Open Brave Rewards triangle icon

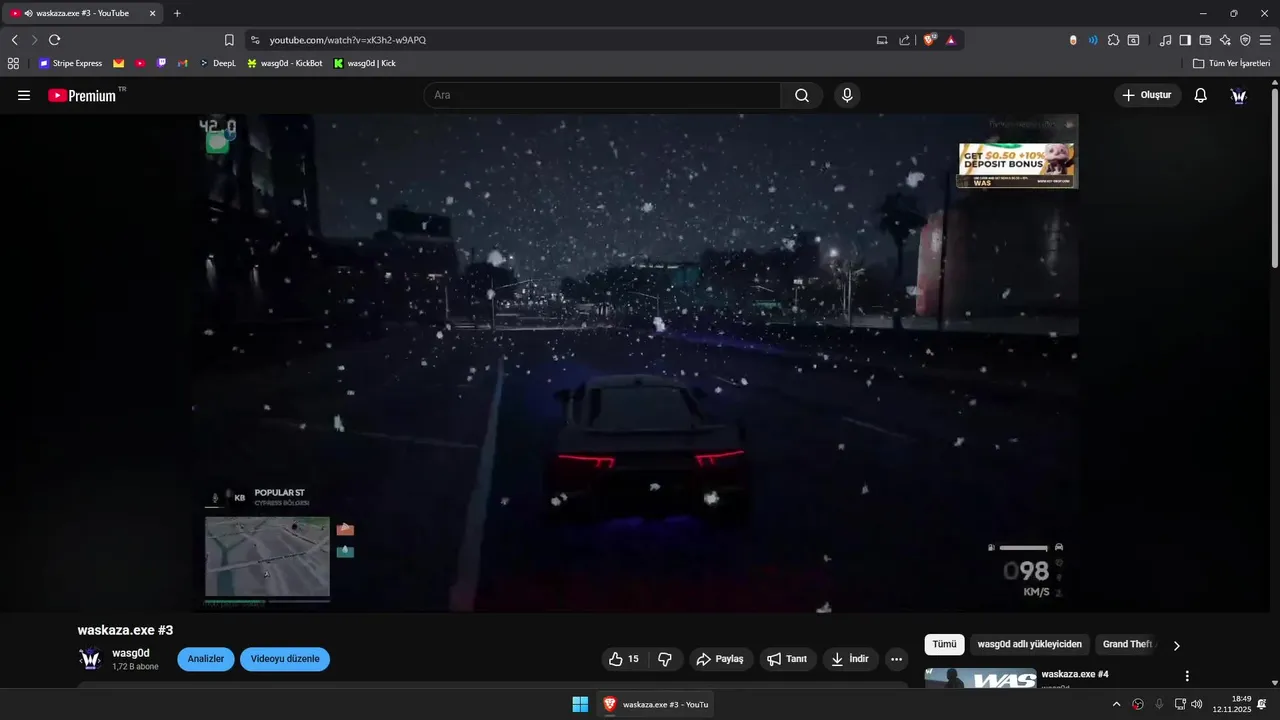click(x=951, y=40)
